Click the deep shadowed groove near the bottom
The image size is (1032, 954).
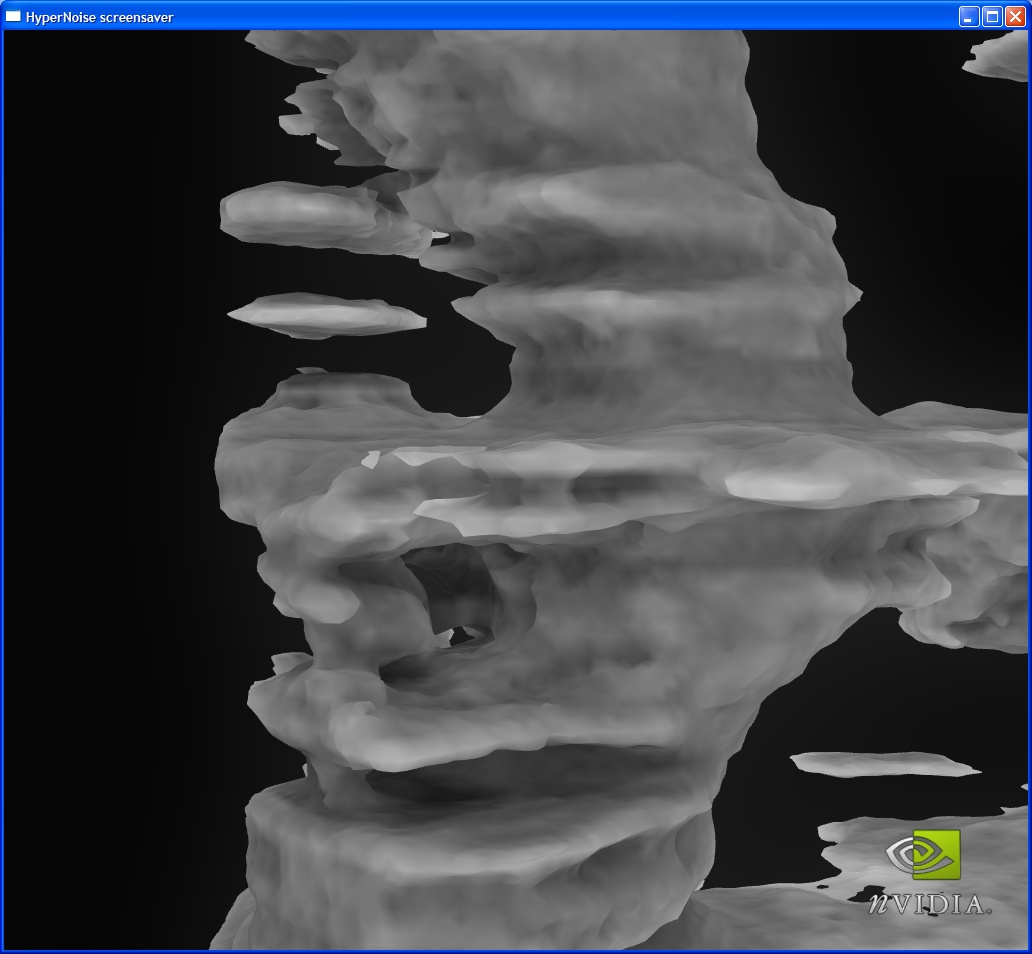point(500,777)
